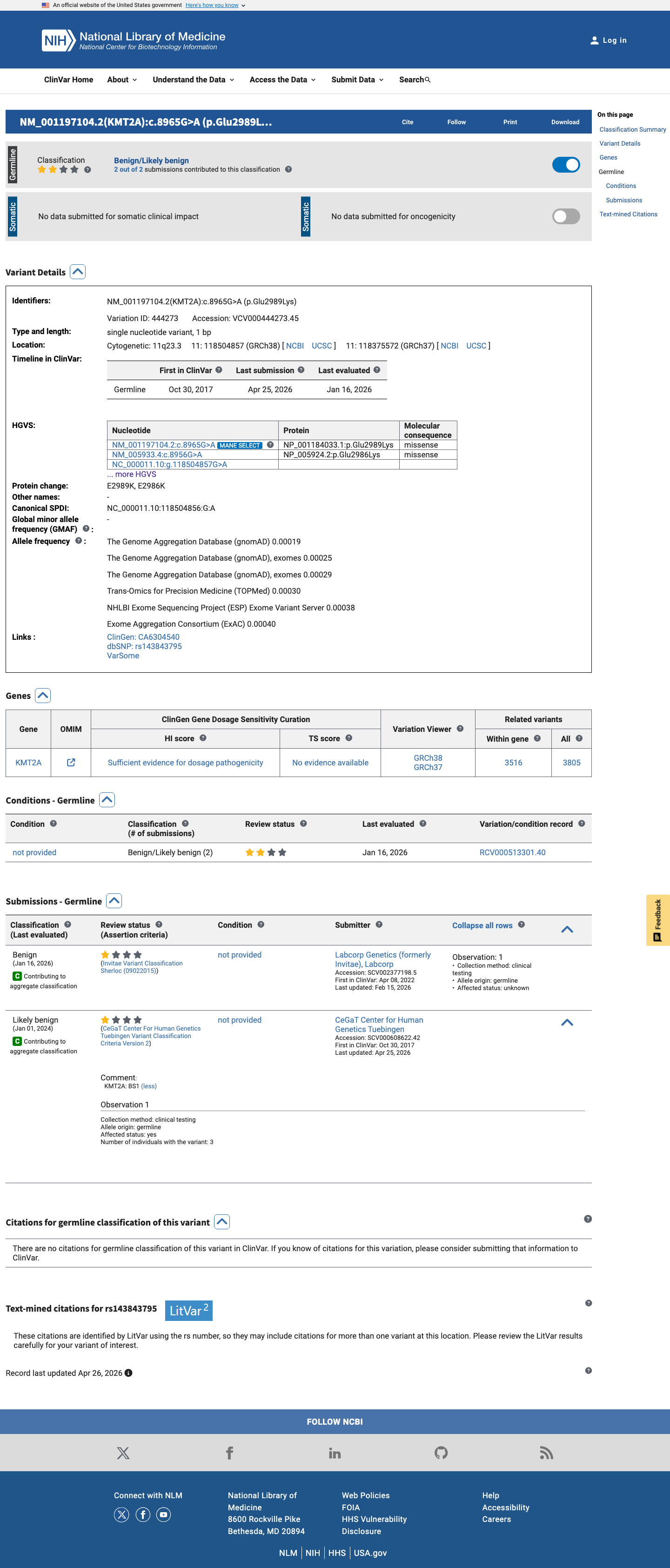The height and width of the screenshot is (1568, 670).
Task: Collapse the Submissions - Germline section
Action: [114, 901]
